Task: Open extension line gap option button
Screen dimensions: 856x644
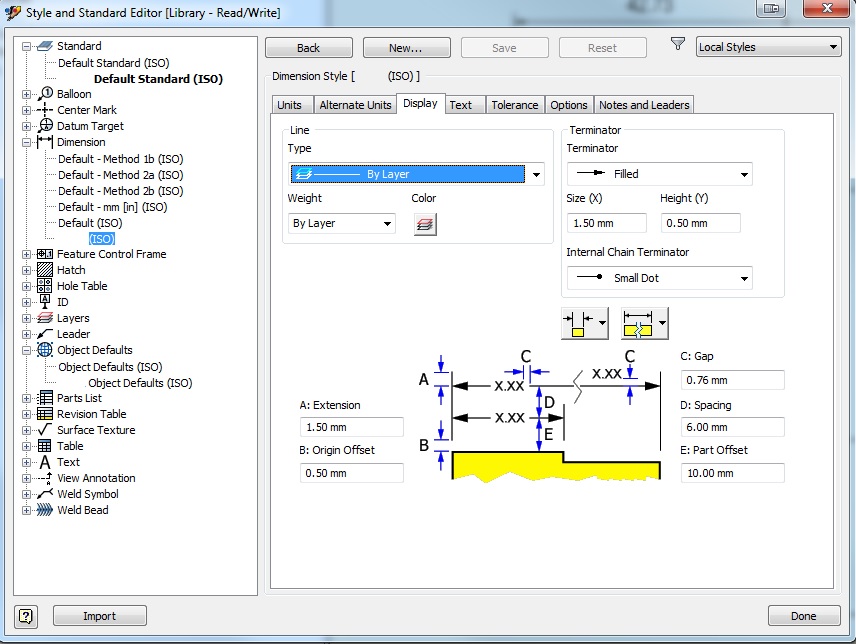Action: (585, 324)
